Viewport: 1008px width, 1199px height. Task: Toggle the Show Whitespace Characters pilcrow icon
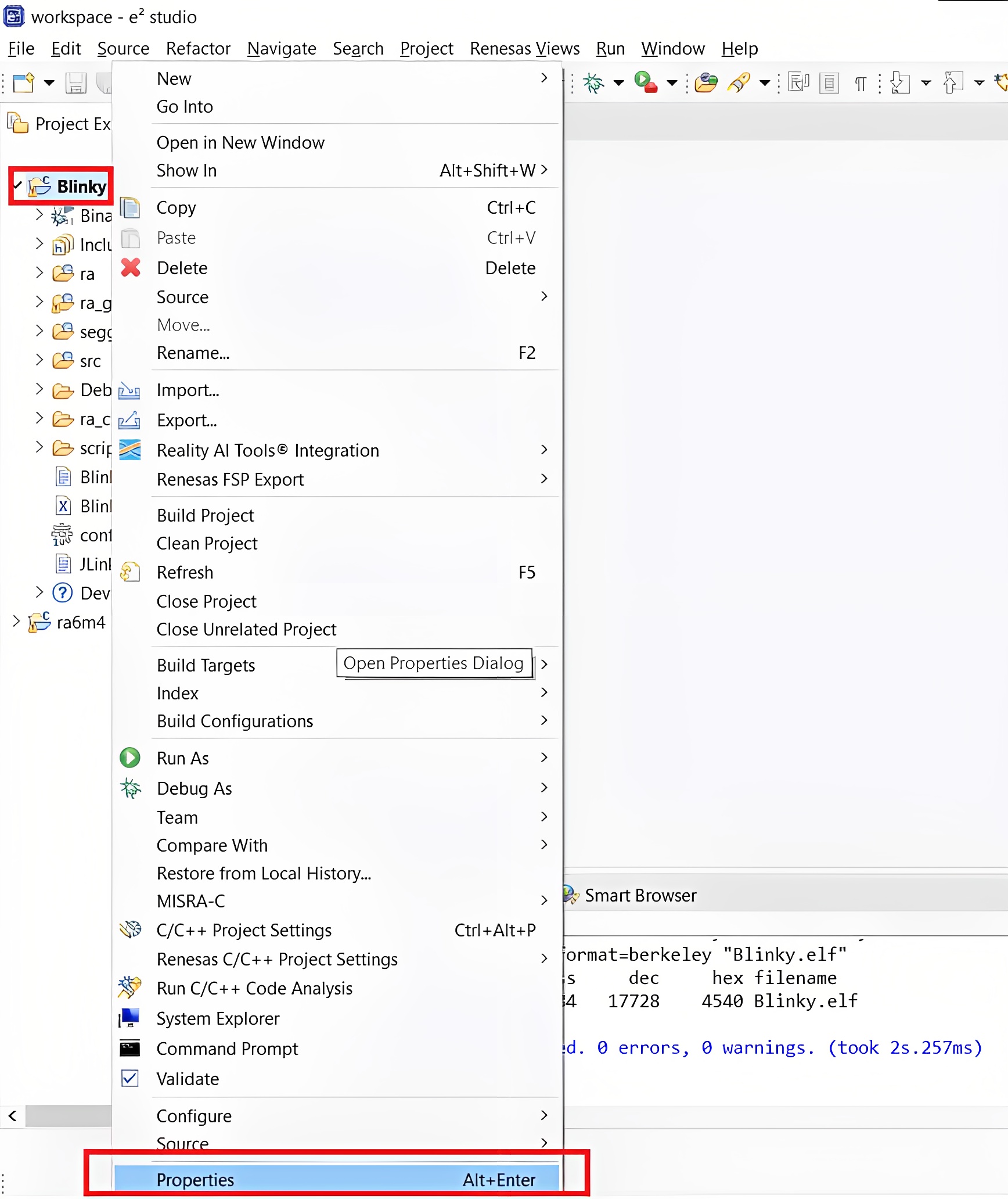click(861, 83)
